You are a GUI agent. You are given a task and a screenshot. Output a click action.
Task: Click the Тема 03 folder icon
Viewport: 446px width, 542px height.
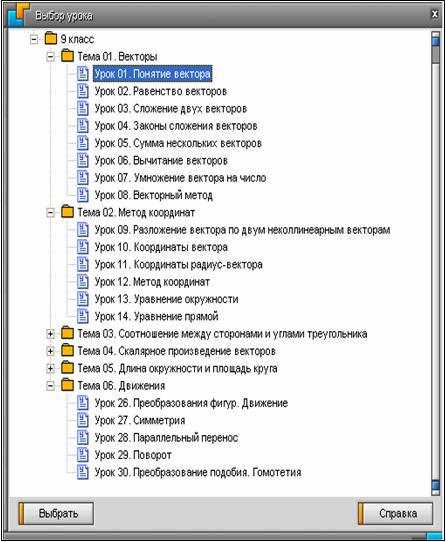click(x=67, y=333)
